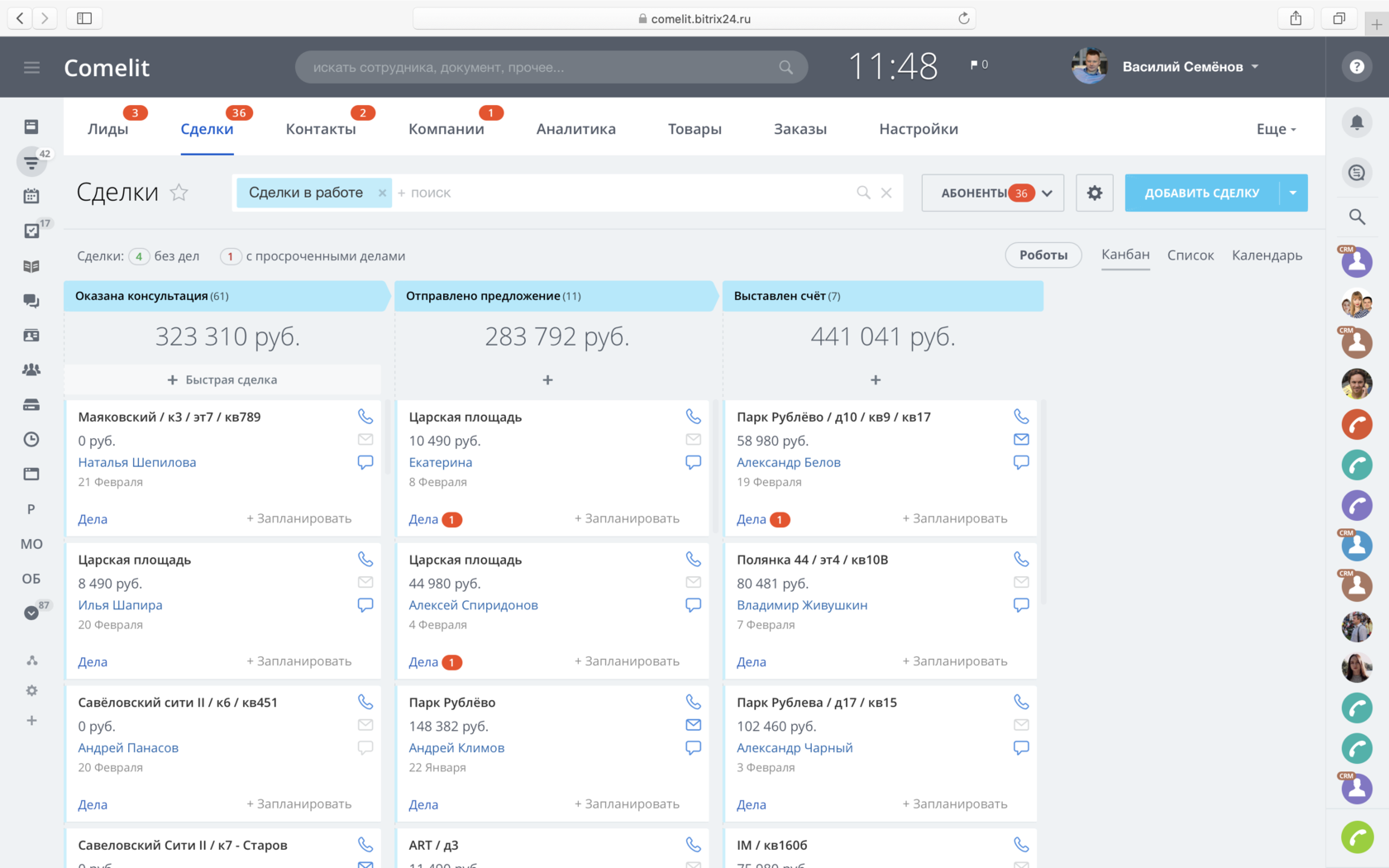Click Запланировать on Савёловский сити II deal
This screenshot has width=1389, height=868.
[x=299, y=804]
